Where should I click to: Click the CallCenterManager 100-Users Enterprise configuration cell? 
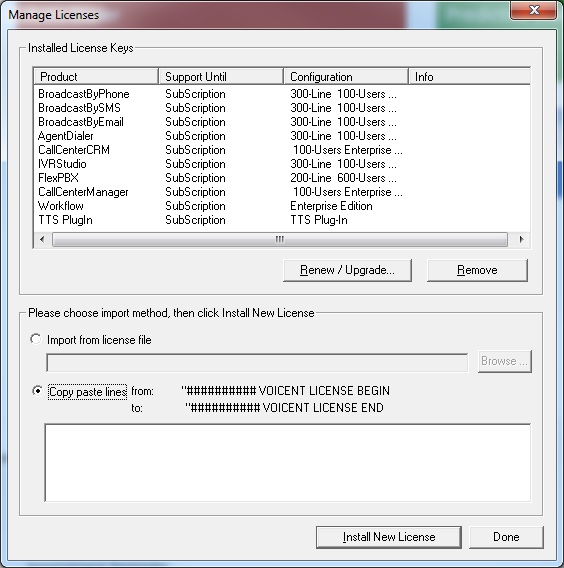click(x=348, y=192)
